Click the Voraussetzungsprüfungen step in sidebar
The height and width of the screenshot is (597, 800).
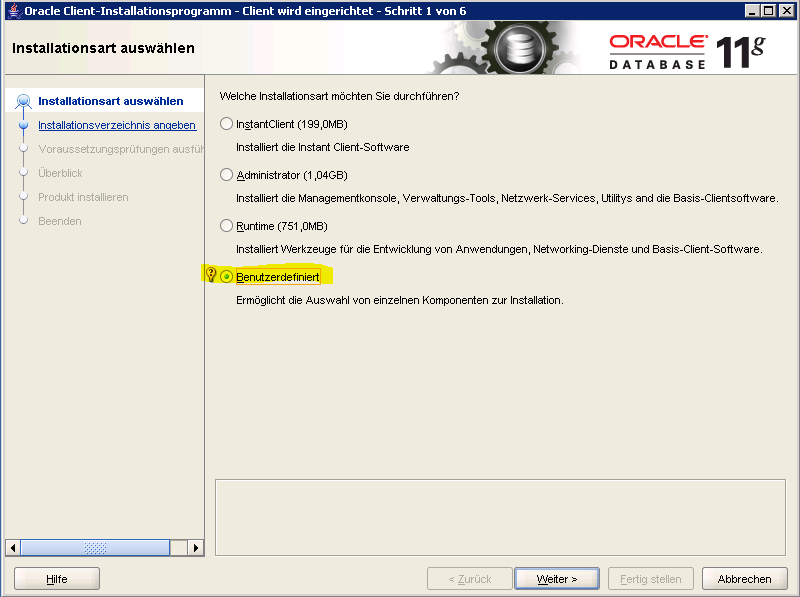pyautogui.click(x=121, y=149)
